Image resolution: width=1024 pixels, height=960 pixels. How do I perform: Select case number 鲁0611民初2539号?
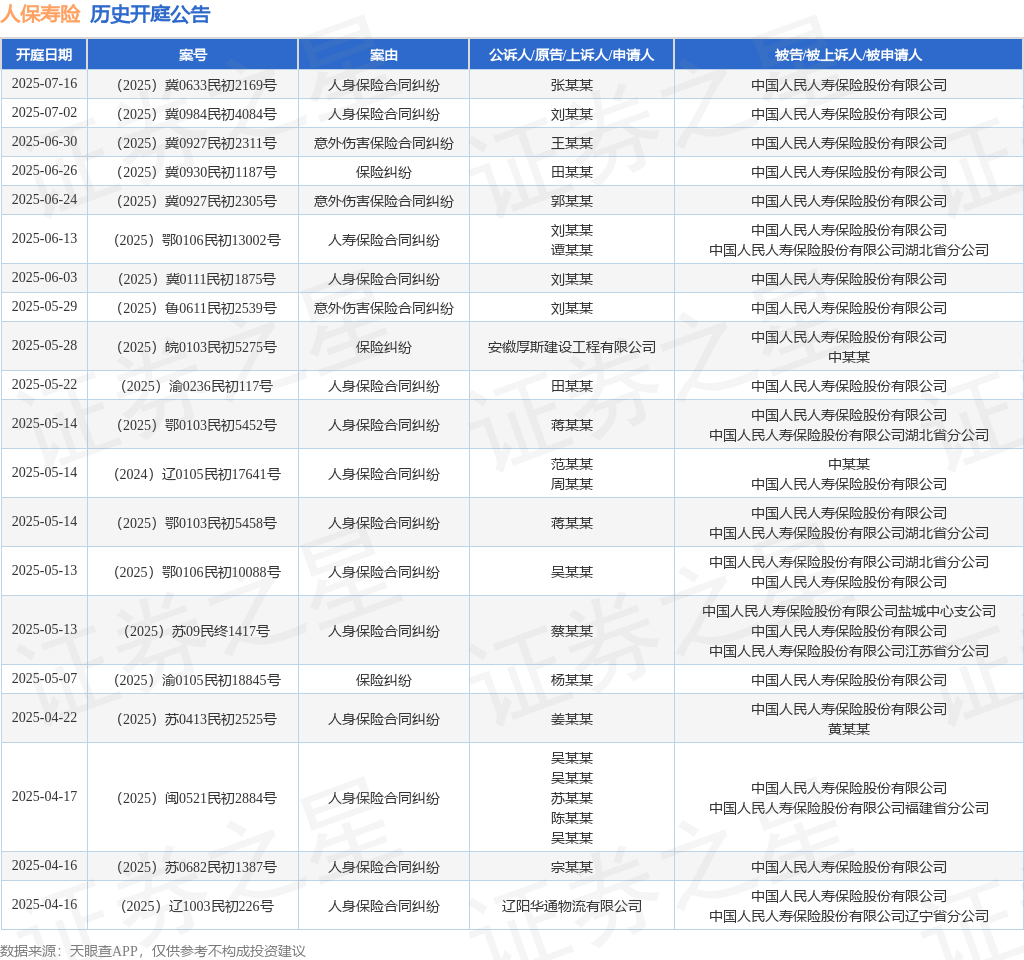(x=197, y=308)
